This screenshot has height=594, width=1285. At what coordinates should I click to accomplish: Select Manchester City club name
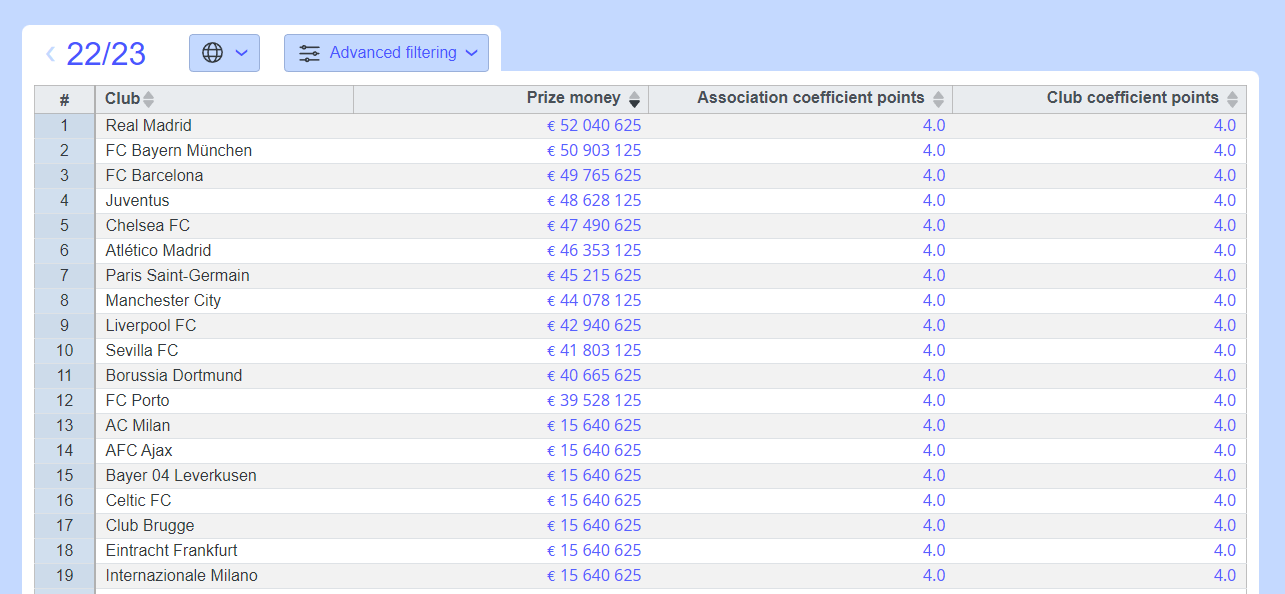tap(163, 301)
